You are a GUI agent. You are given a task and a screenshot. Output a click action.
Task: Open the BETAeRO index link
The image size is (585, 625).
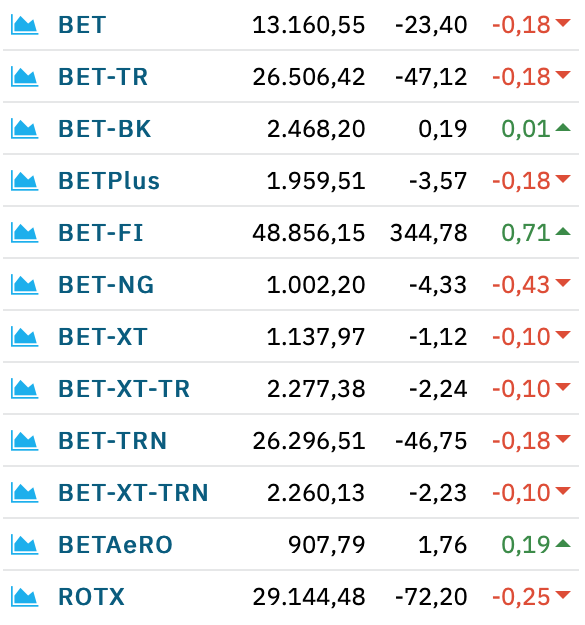coord(116,544)
